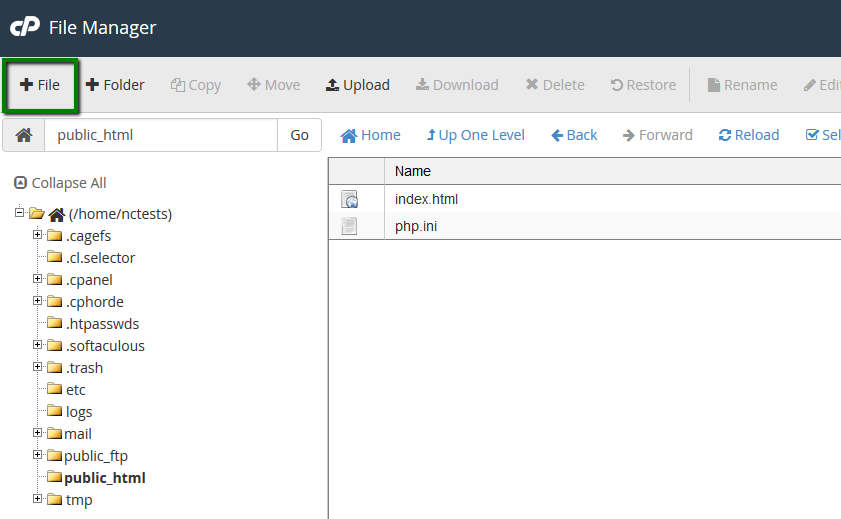Expand the public_ftp folder node
This screenshot has height=519, width=841.
(37, 455)
